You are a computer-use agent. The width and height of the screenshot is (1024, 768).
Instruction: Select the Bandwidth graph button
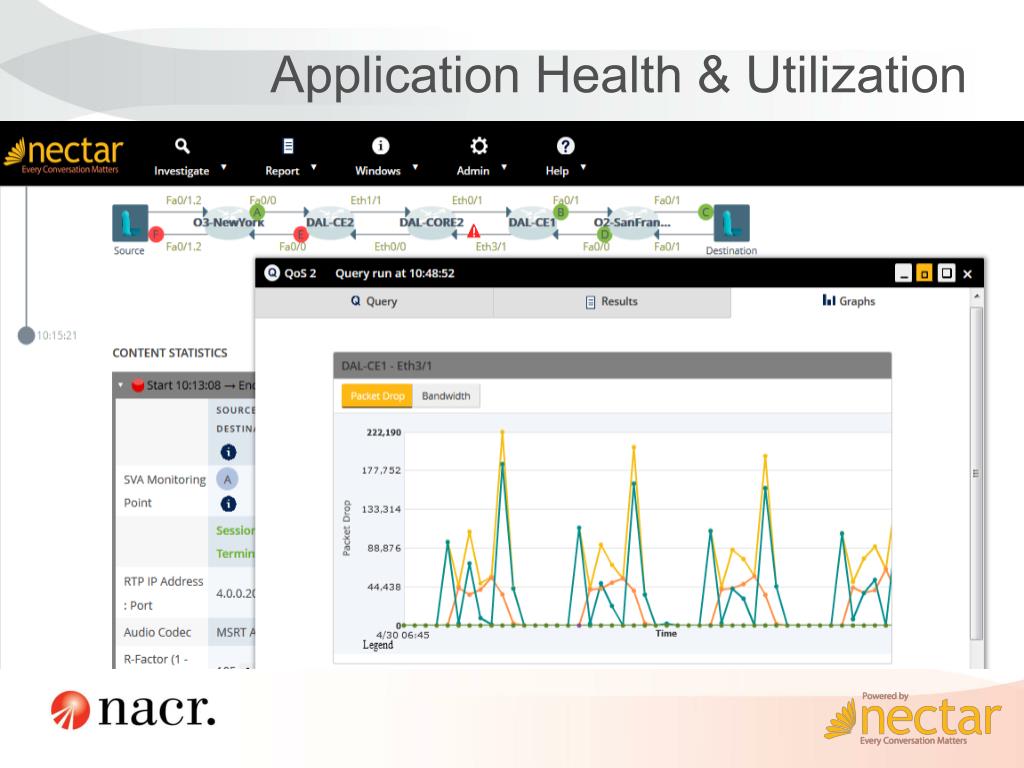point(446,396)
